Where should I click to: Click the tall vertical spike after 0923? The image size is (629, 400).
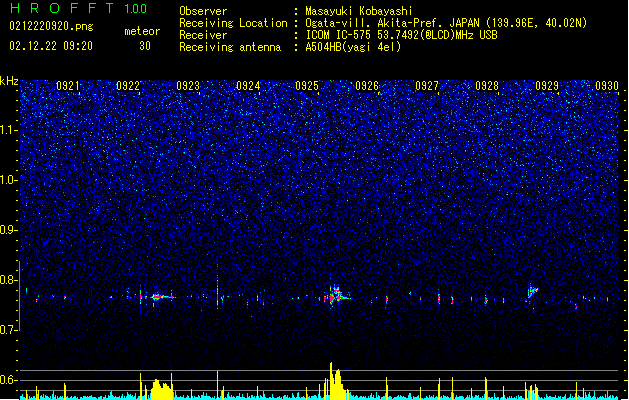[x=217, y=285]
